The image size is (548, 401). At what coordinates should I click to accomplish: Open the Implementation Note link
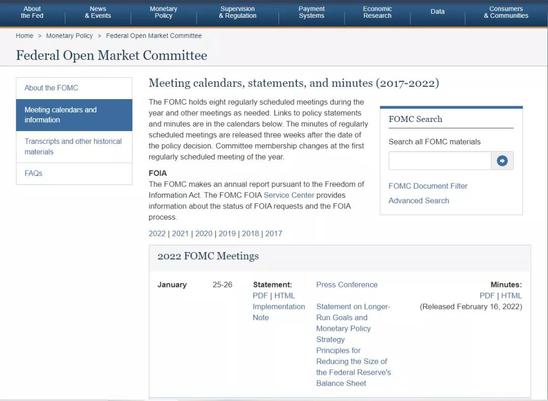pyautogui.click(x=279, y=312)
